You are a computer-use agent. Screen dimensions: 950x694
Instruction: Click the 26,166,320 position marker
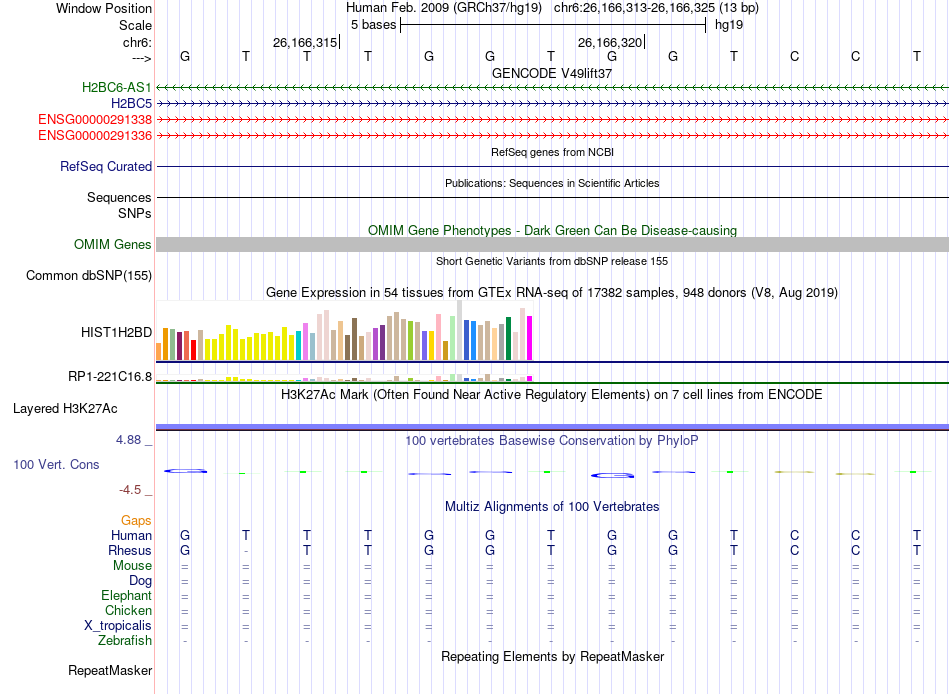(x=610, y=42)
